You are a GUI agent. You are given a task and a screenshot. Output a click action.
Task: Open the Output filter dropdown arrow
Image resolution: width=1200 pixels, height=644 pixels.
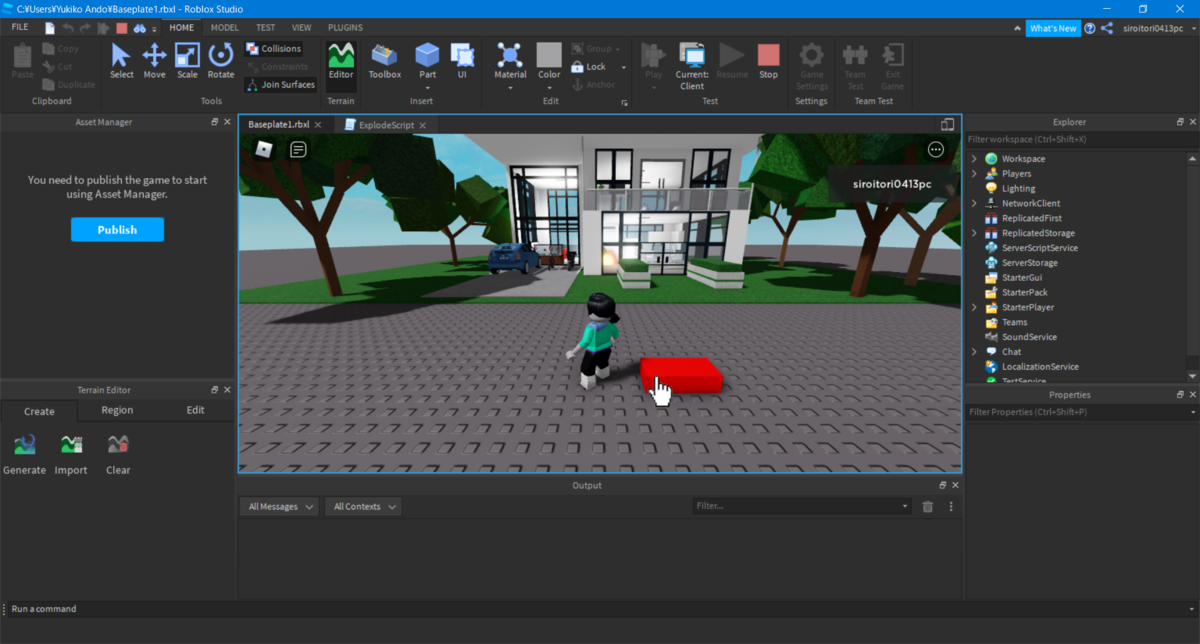pos(906,507)
